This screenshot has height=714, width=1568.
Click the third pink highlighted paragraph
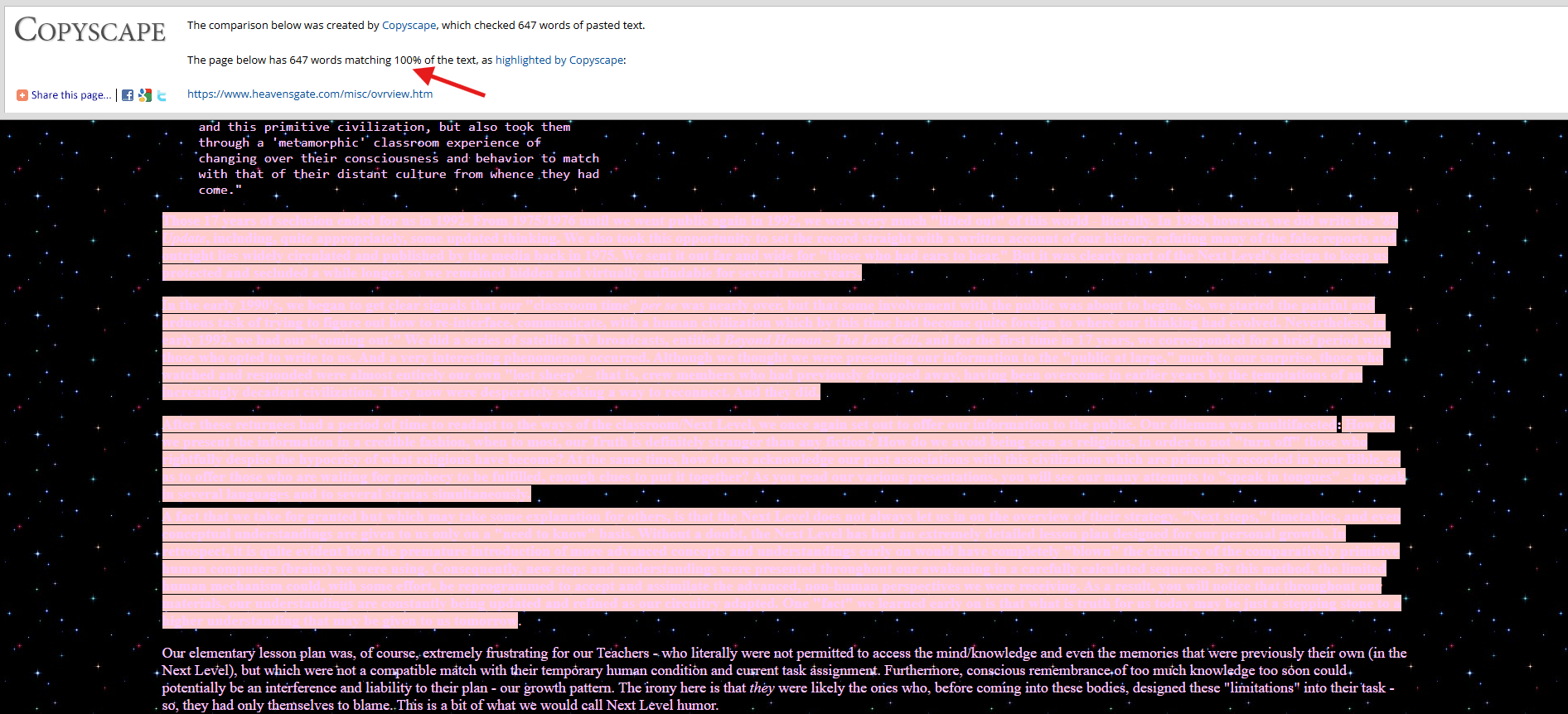pyautogui.click(x=784, y=460)
